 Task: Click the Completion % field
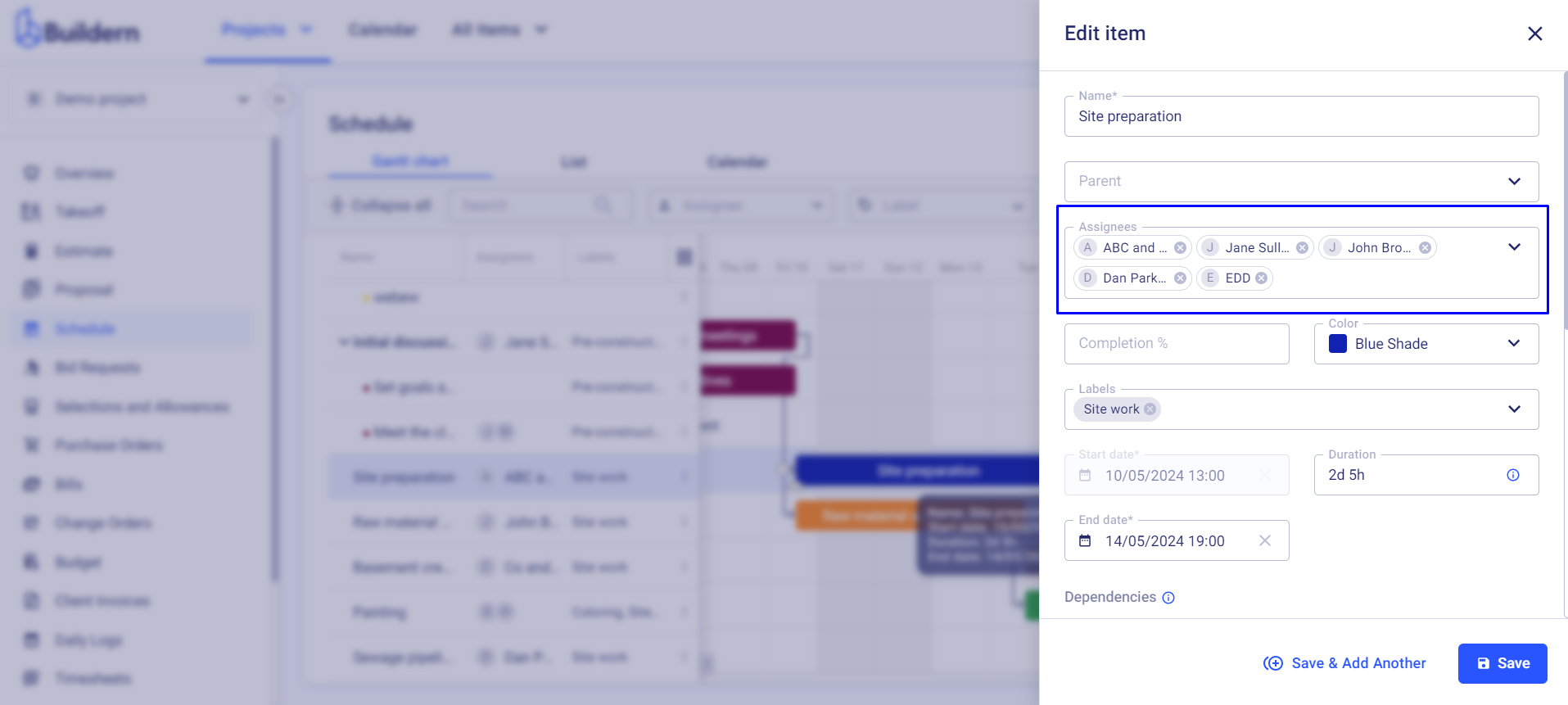(1177, 344)
